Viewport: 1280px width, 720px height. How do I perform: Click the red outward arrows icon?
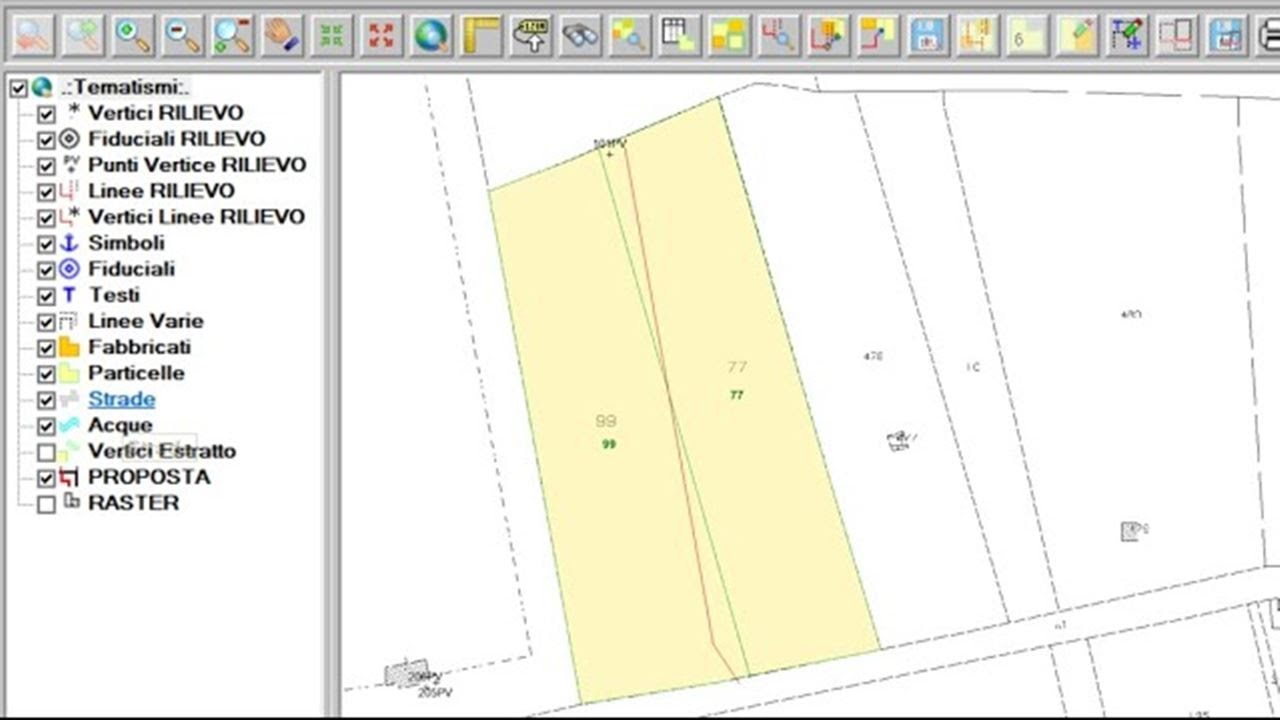tap(381, 36)
